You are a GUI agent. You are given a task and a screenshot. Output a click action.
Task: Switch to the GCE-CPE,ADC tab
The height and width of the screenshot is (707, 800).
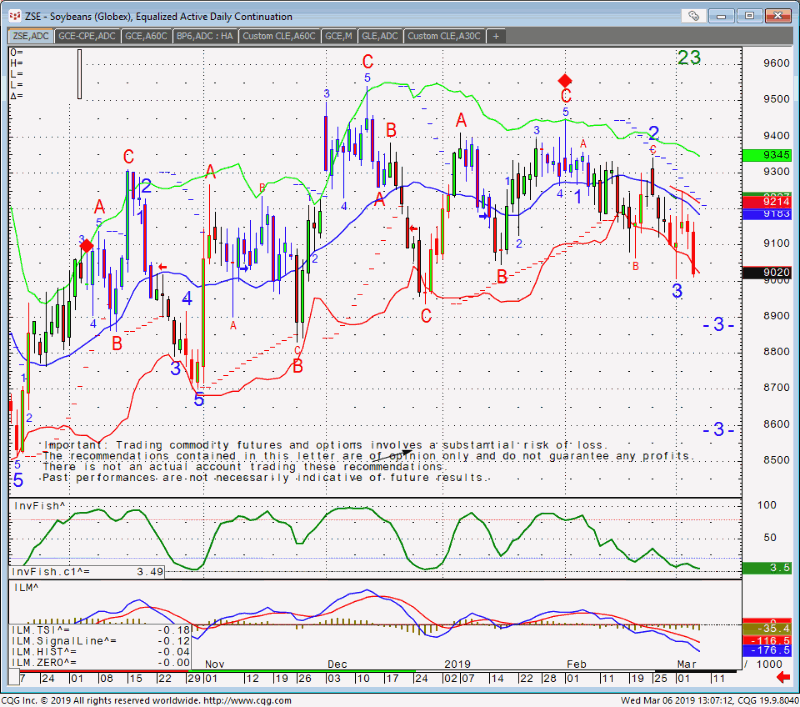(x=87, y=36)
